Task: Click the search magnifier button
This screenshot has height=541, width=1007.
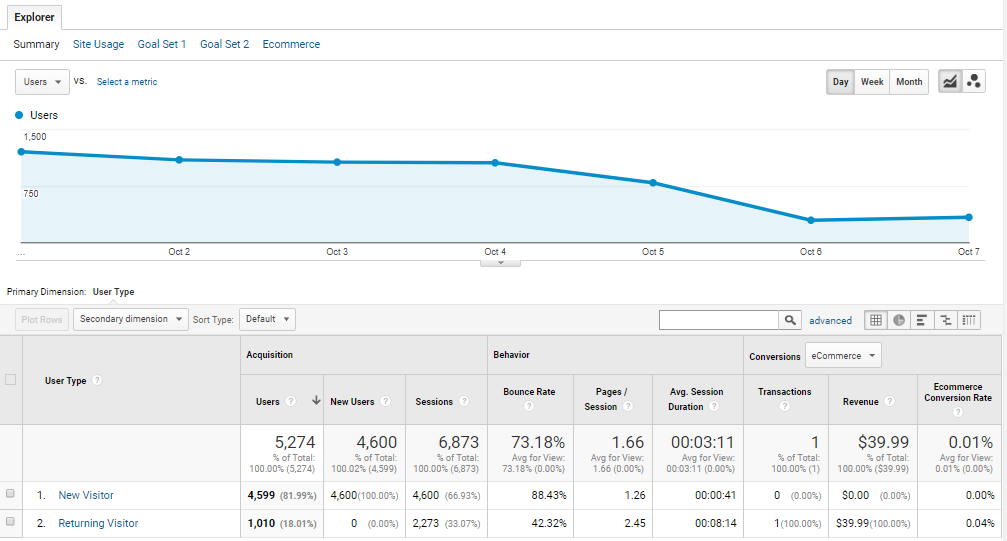Action: click(790, 320)
